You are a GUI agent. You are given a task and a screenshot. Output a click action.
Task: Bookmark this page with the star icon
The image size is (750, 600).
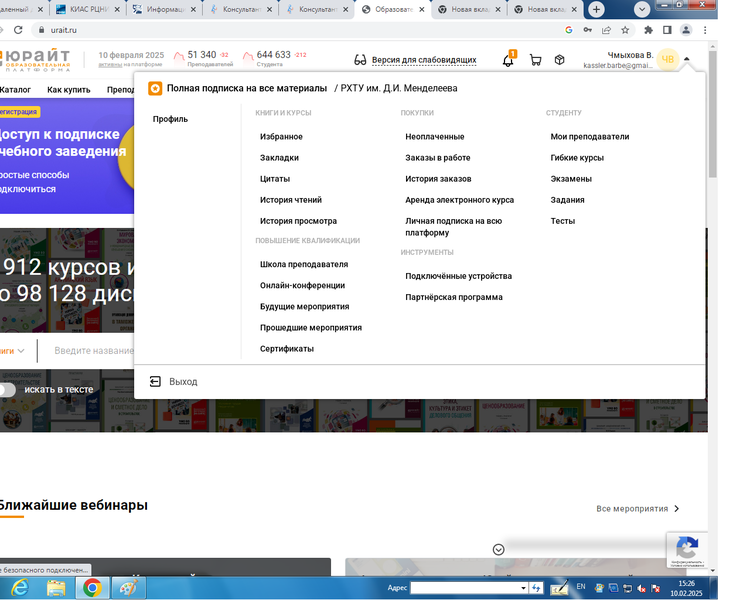pos(625,30)
